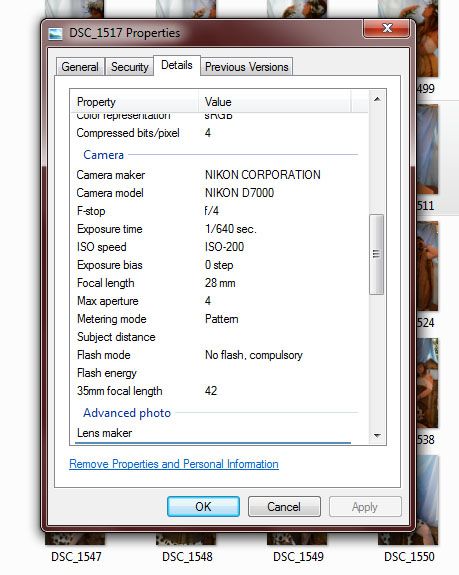Select the Max aperture property

point(108,301)
